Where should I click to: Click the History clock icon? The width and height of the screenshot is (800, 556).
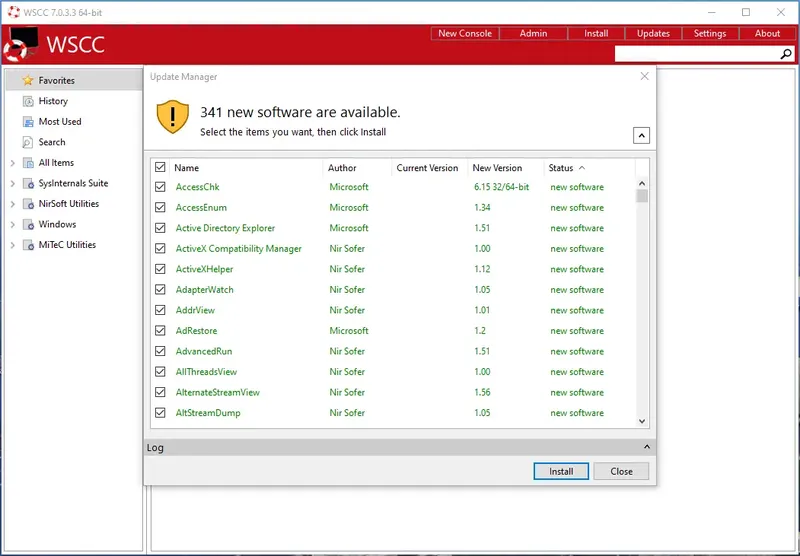(28, 101)
